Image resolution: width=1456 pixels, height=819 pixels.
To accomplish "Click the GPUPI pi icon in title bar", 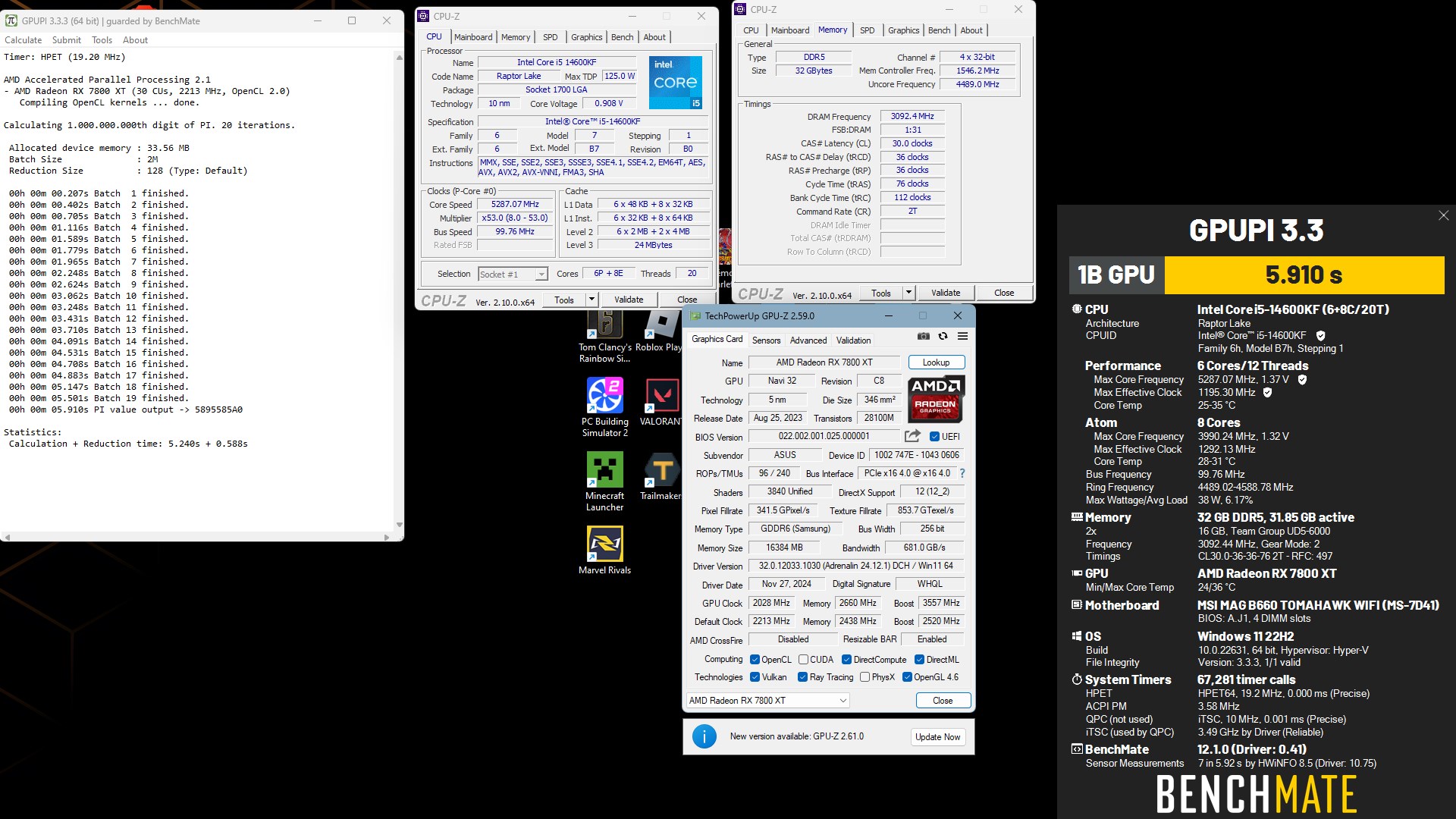I will [x=11, y=20].
